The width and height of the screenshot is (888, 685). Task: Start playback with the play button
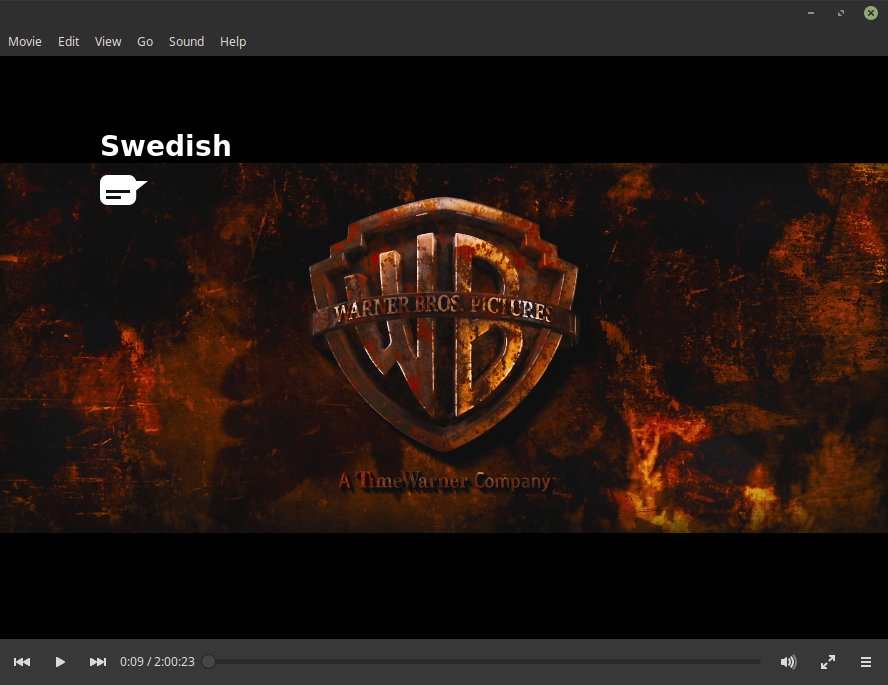click(60, 662)
